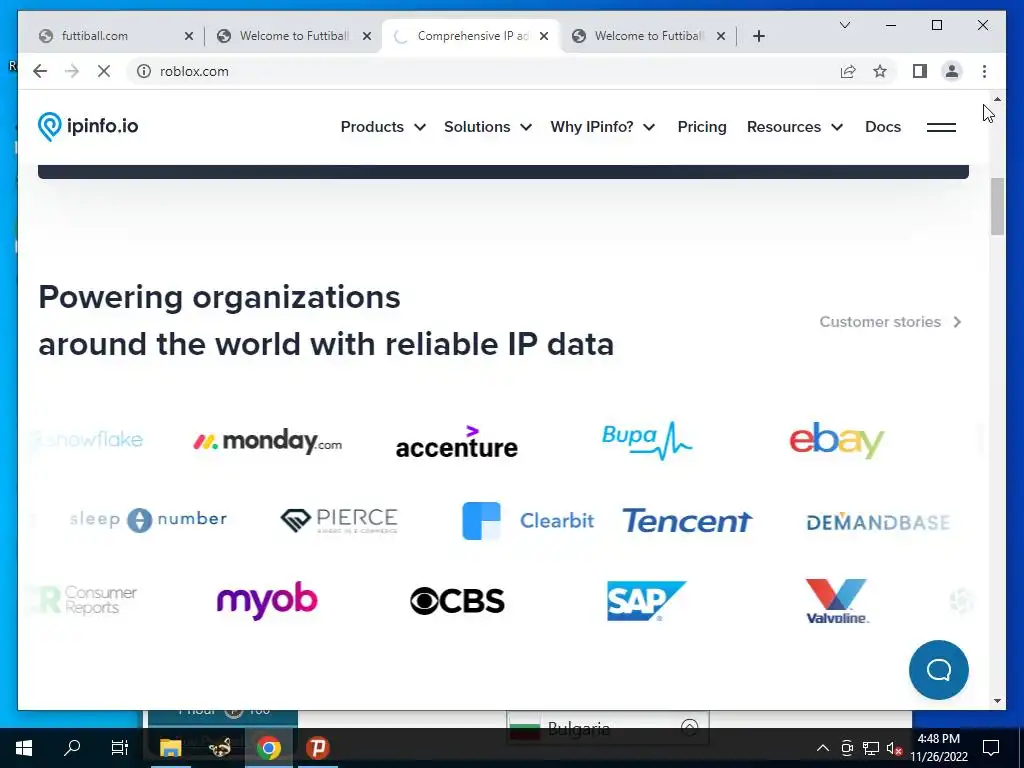Close the futtiball.com tab

pyautogui.click(x=189, y=36)
